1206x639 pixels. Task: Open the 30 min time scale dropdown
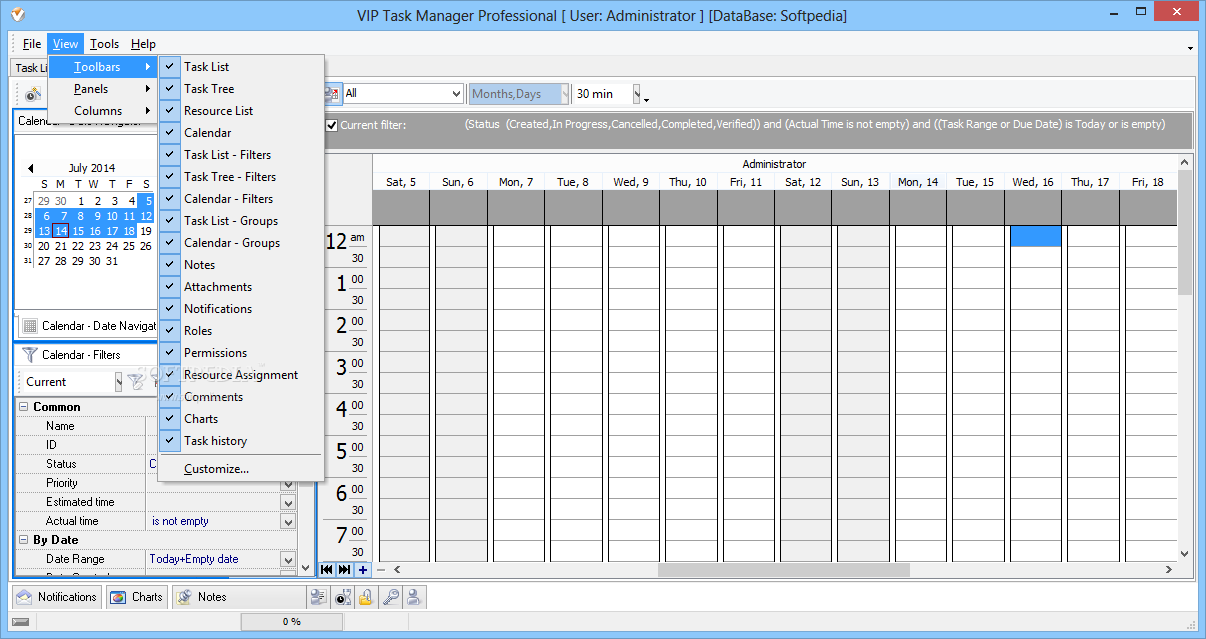coord(637,94)
